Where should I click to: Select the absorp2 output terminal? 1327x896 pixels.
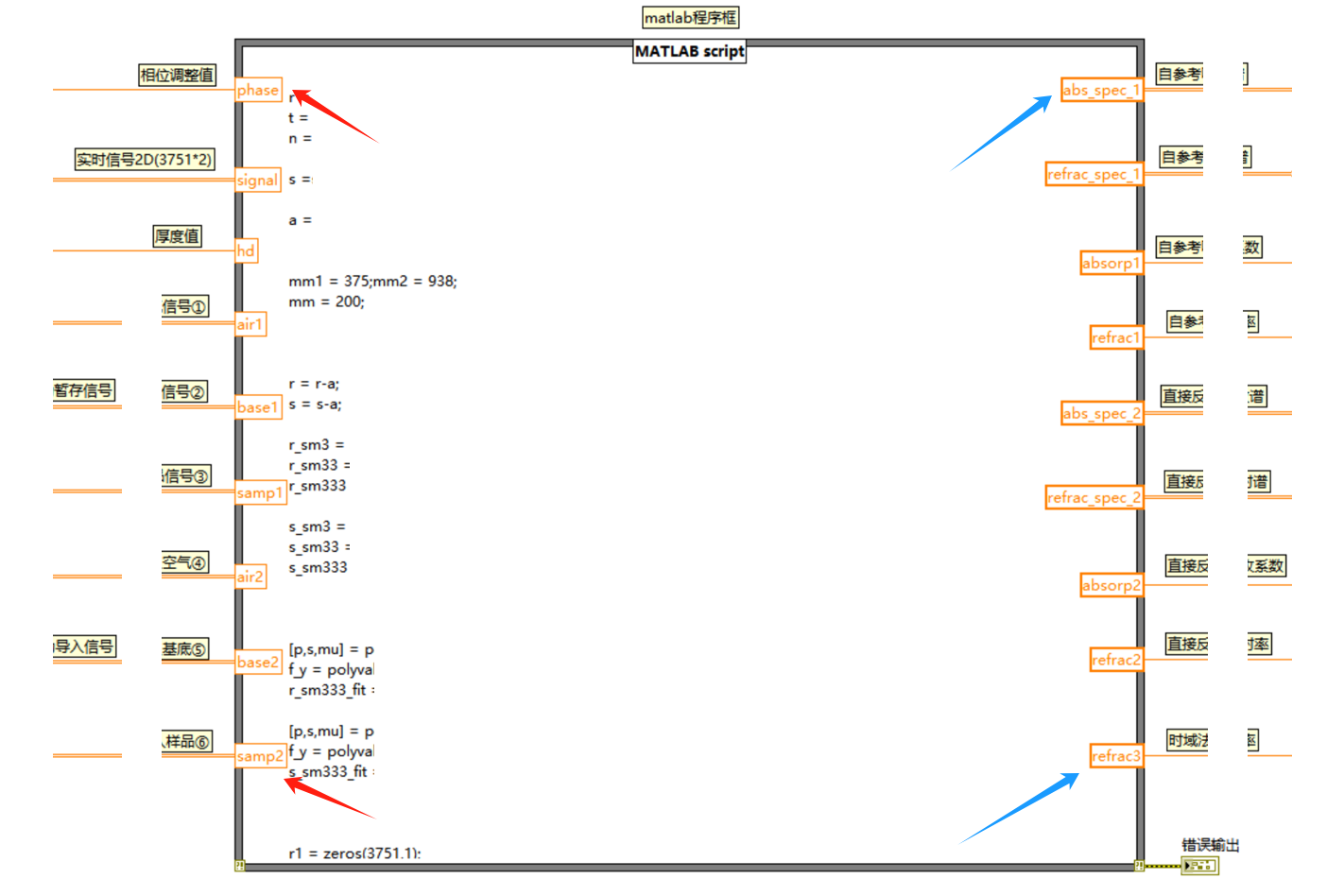(x=1112, y=585)
